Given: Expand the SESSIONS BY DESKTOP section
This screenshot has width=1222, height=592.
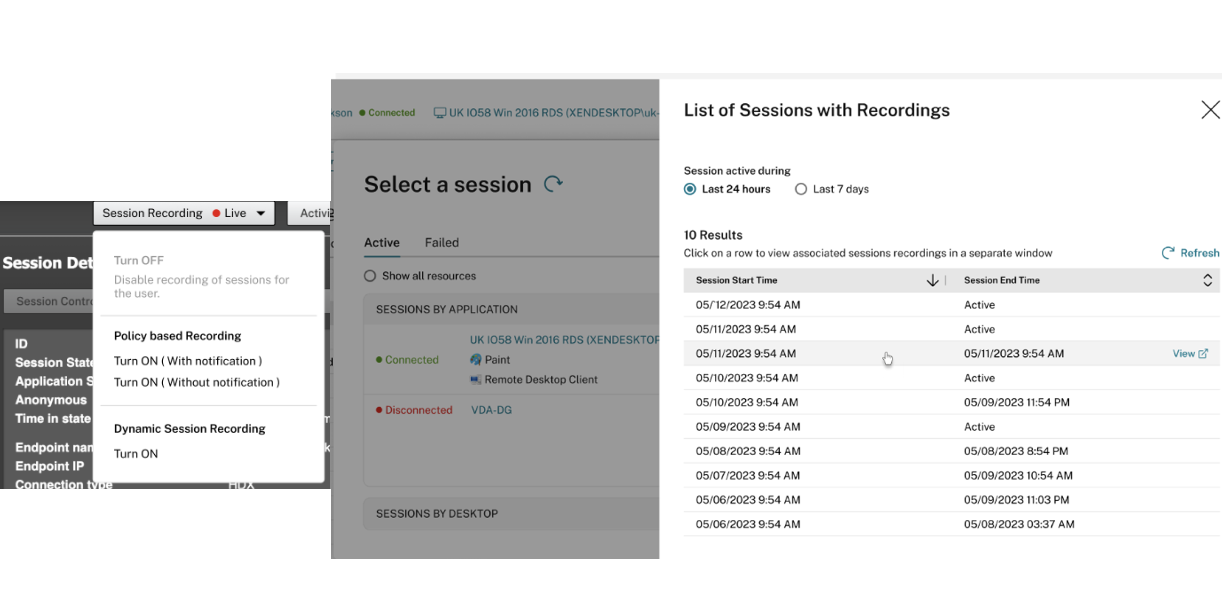Looking at the screenshot, I should click(437, 514).
